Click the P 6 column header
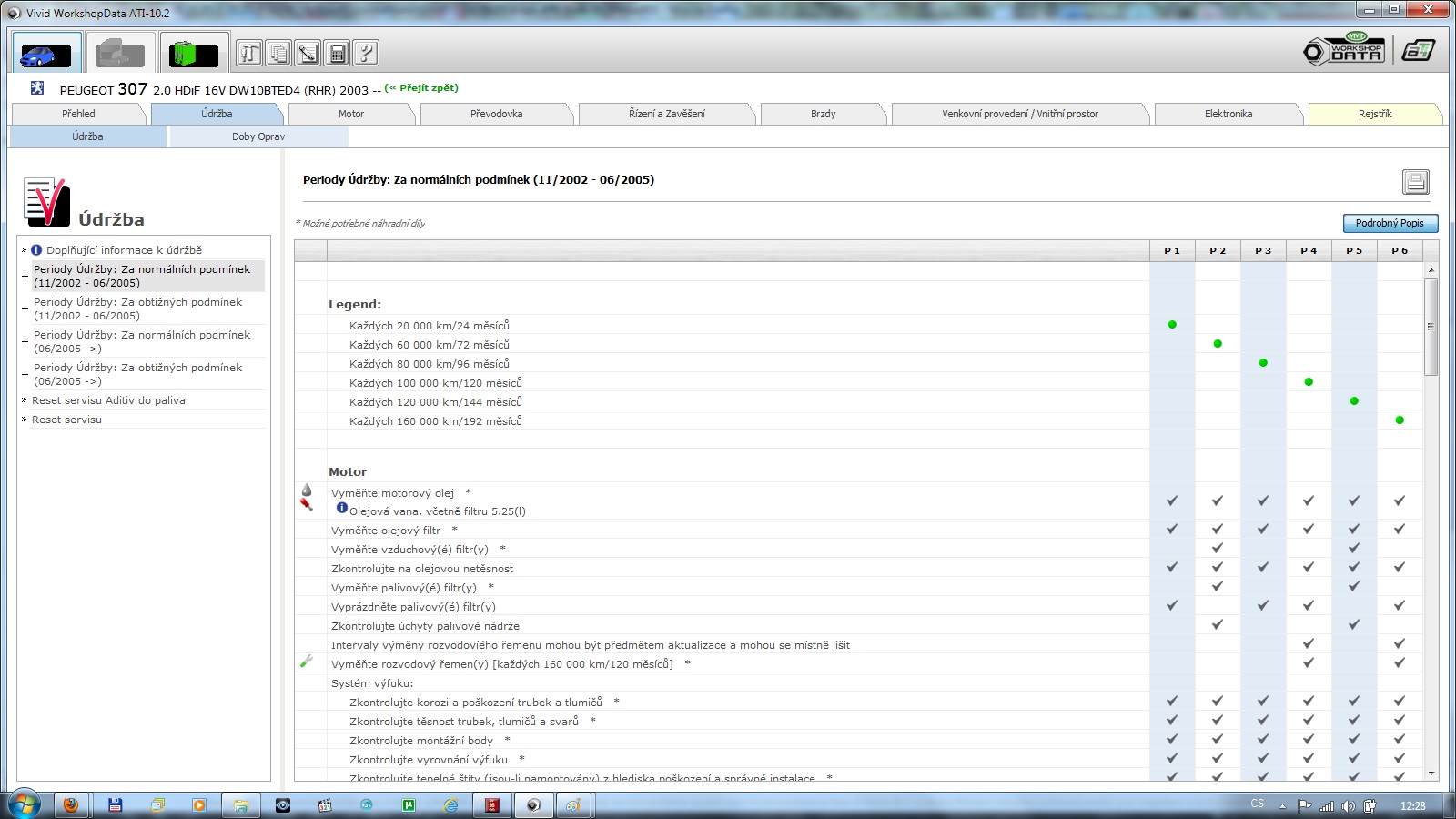The image size is (1456, 819). pyautogui.click(x=1400, y=250)
